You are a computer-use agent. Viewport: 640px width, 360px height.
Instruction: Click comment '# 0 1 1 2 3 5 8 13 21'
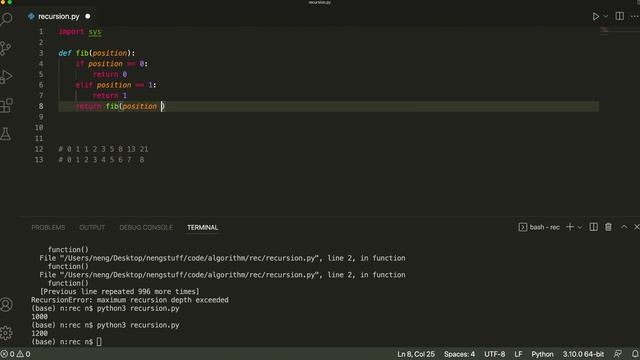pos(103,149)
